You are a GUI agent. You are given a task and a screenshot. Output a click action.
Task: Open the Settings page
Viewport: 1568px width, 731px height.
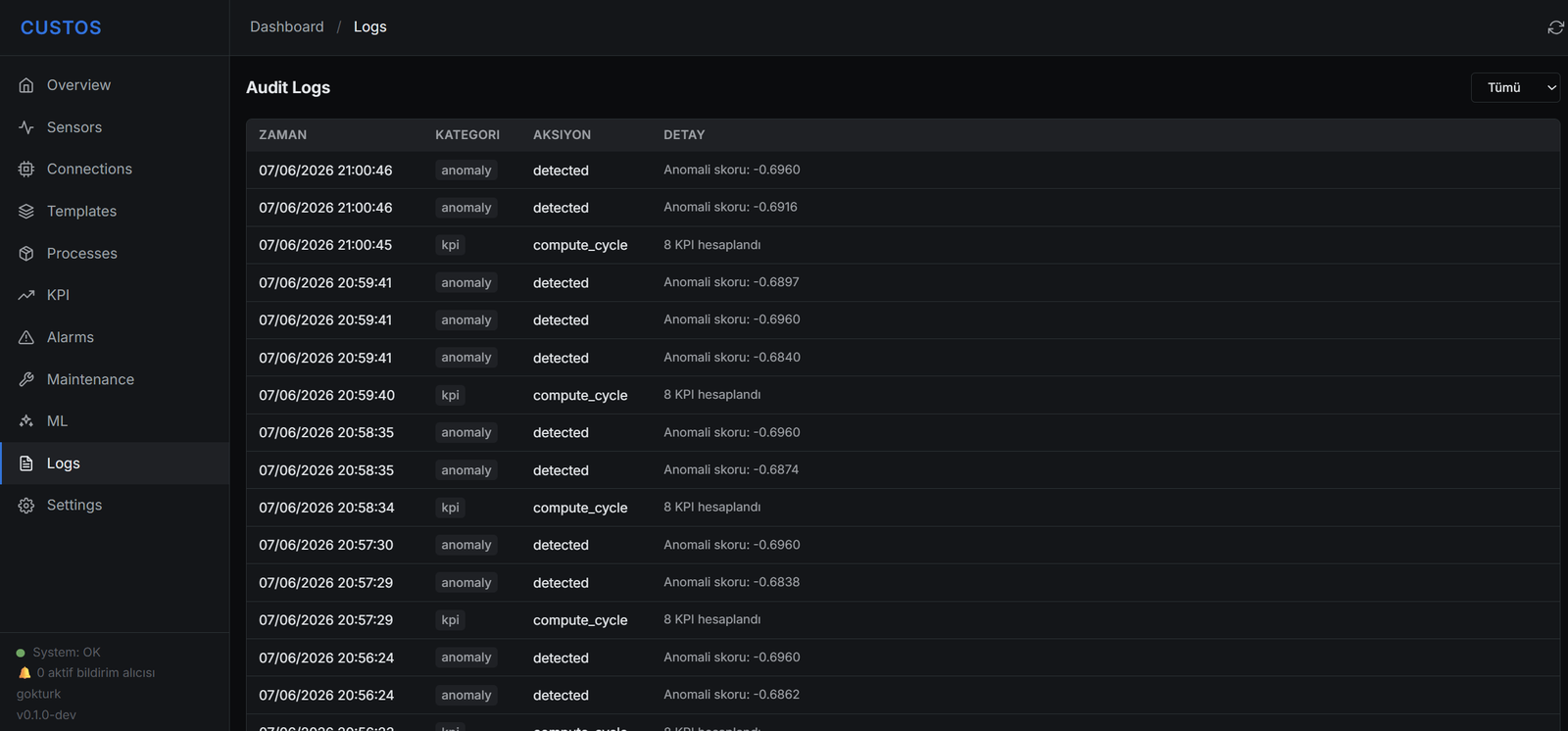coord(115,506)
